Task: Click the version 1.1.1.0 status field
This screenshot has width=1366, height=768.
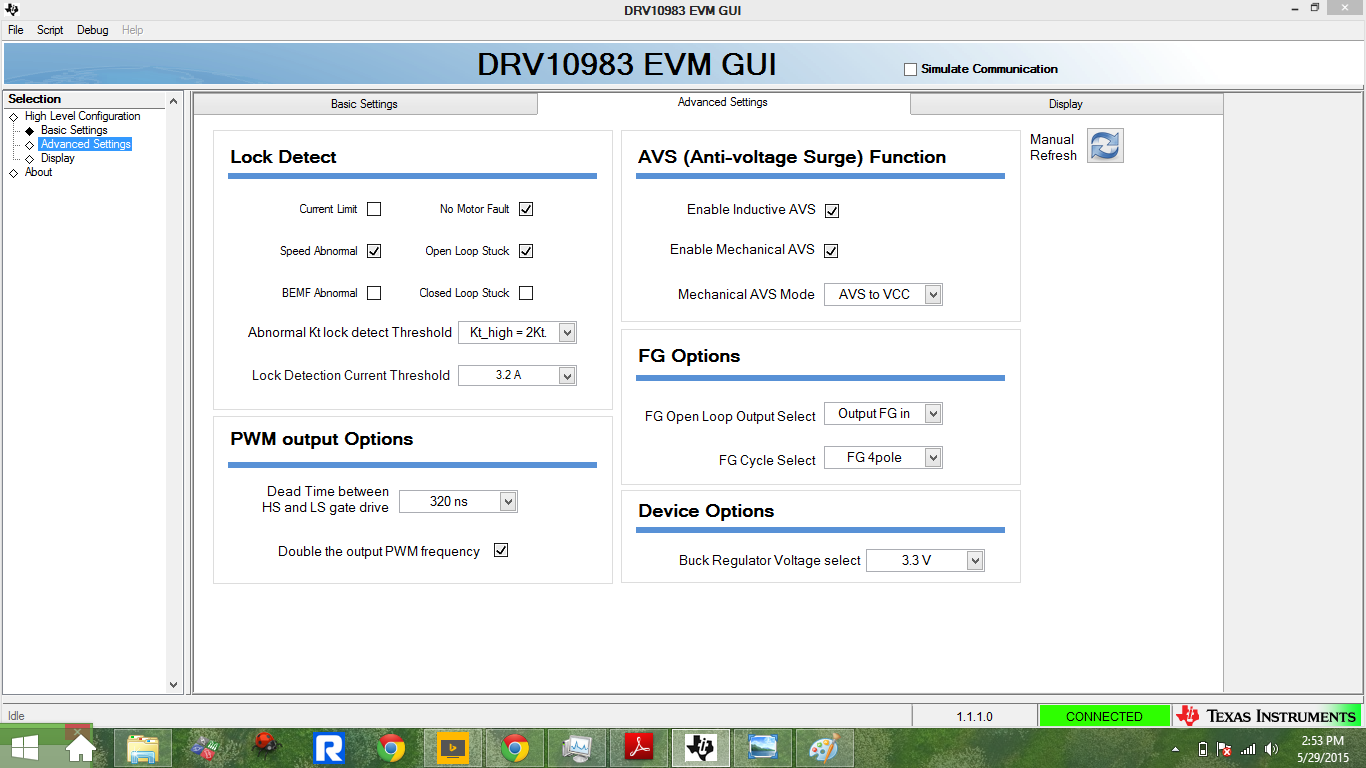Action: tap(974, 716)
